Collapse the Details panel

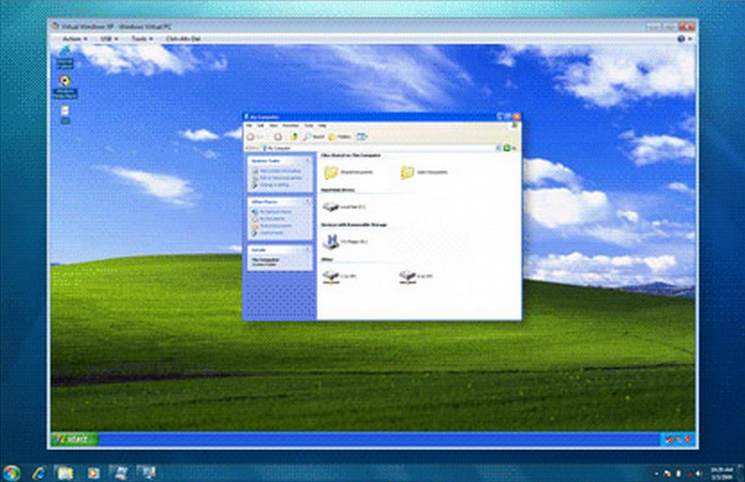coord(307,250)
